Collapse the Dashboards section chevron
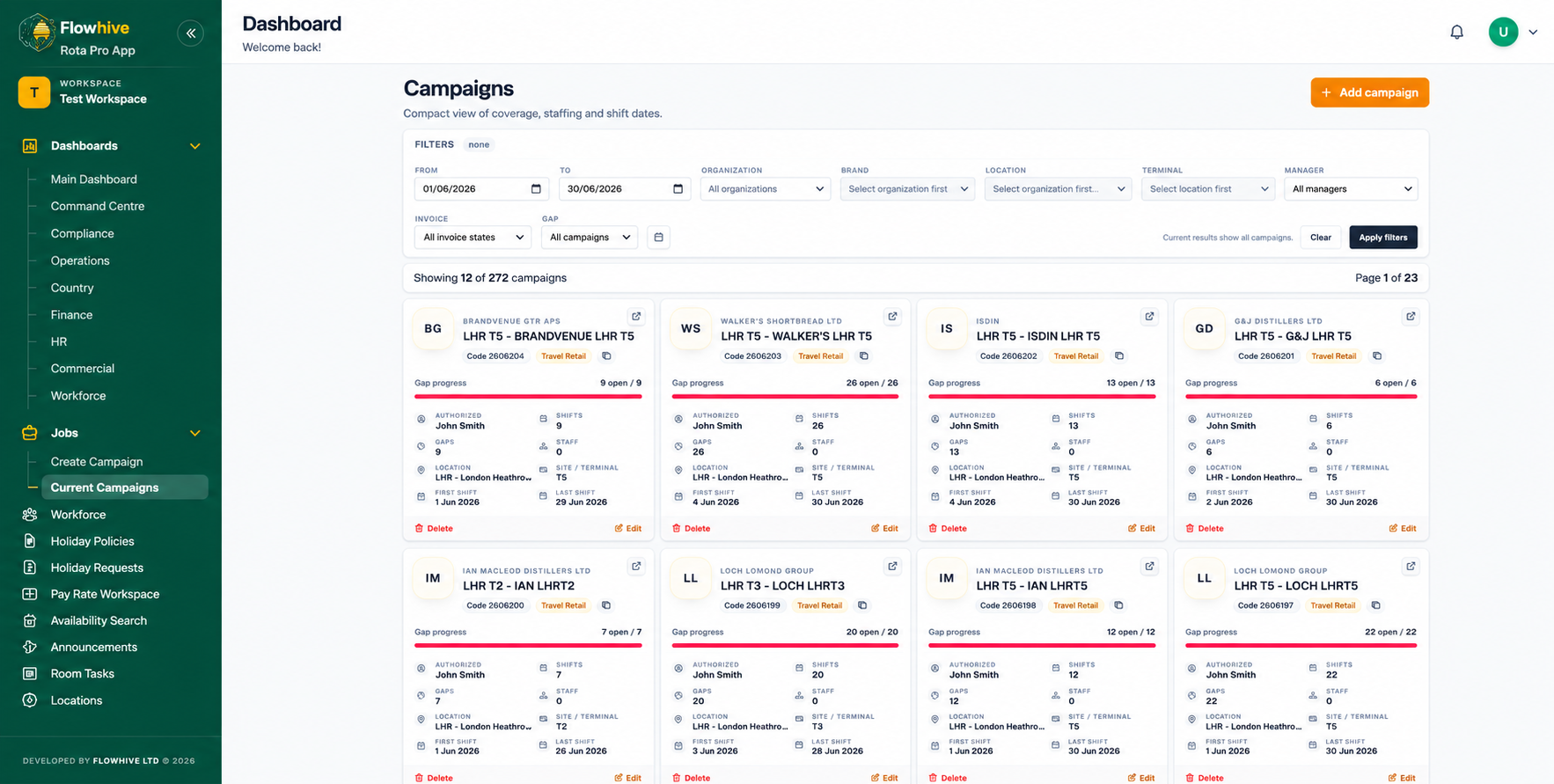The width and height of the screenshot is (1554, 784). (195, 146)
